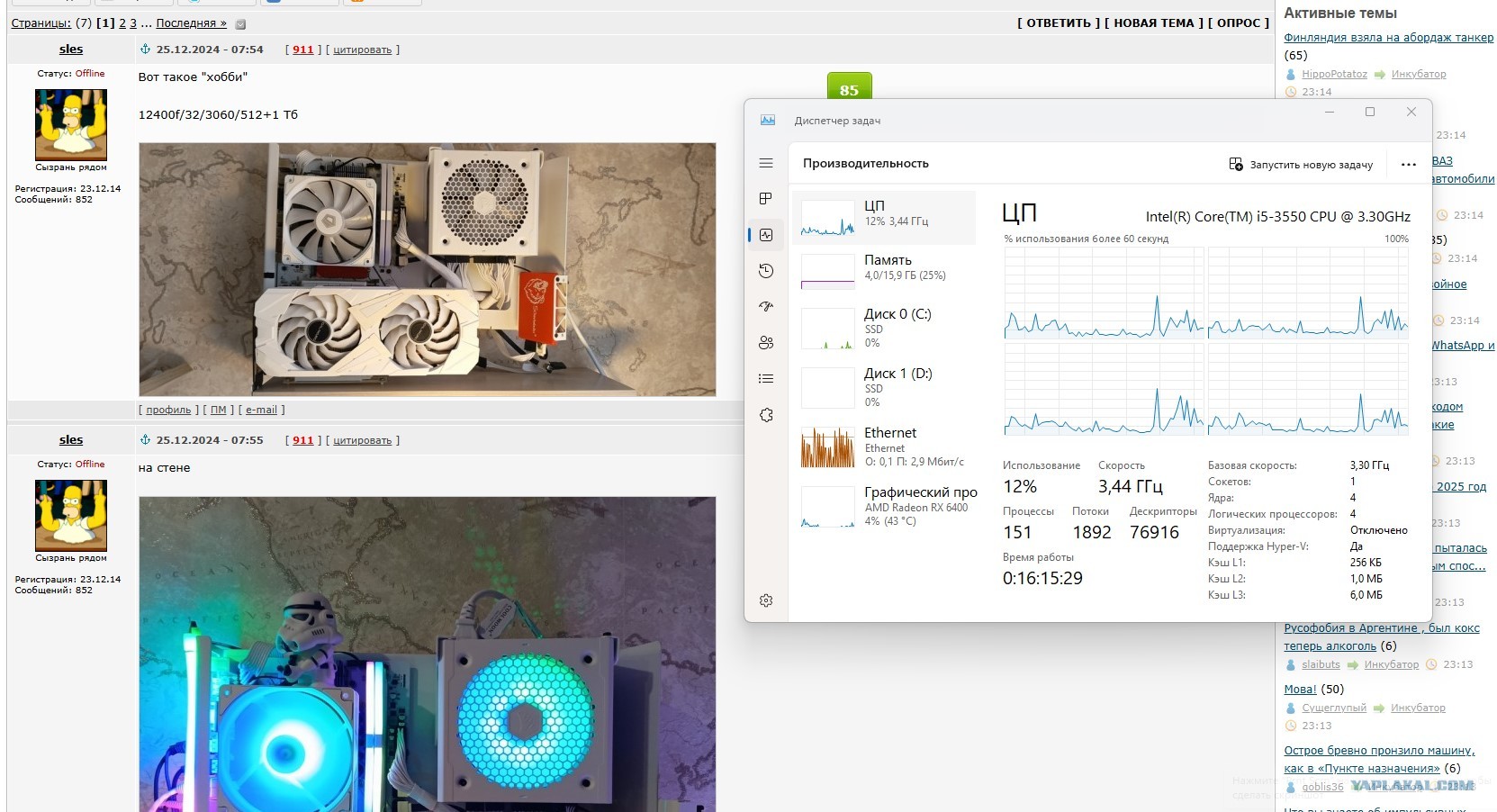The height and width of the screenshot is (812, 1497).
Task: Click the threads count 1892
Action: point(1092,533)
